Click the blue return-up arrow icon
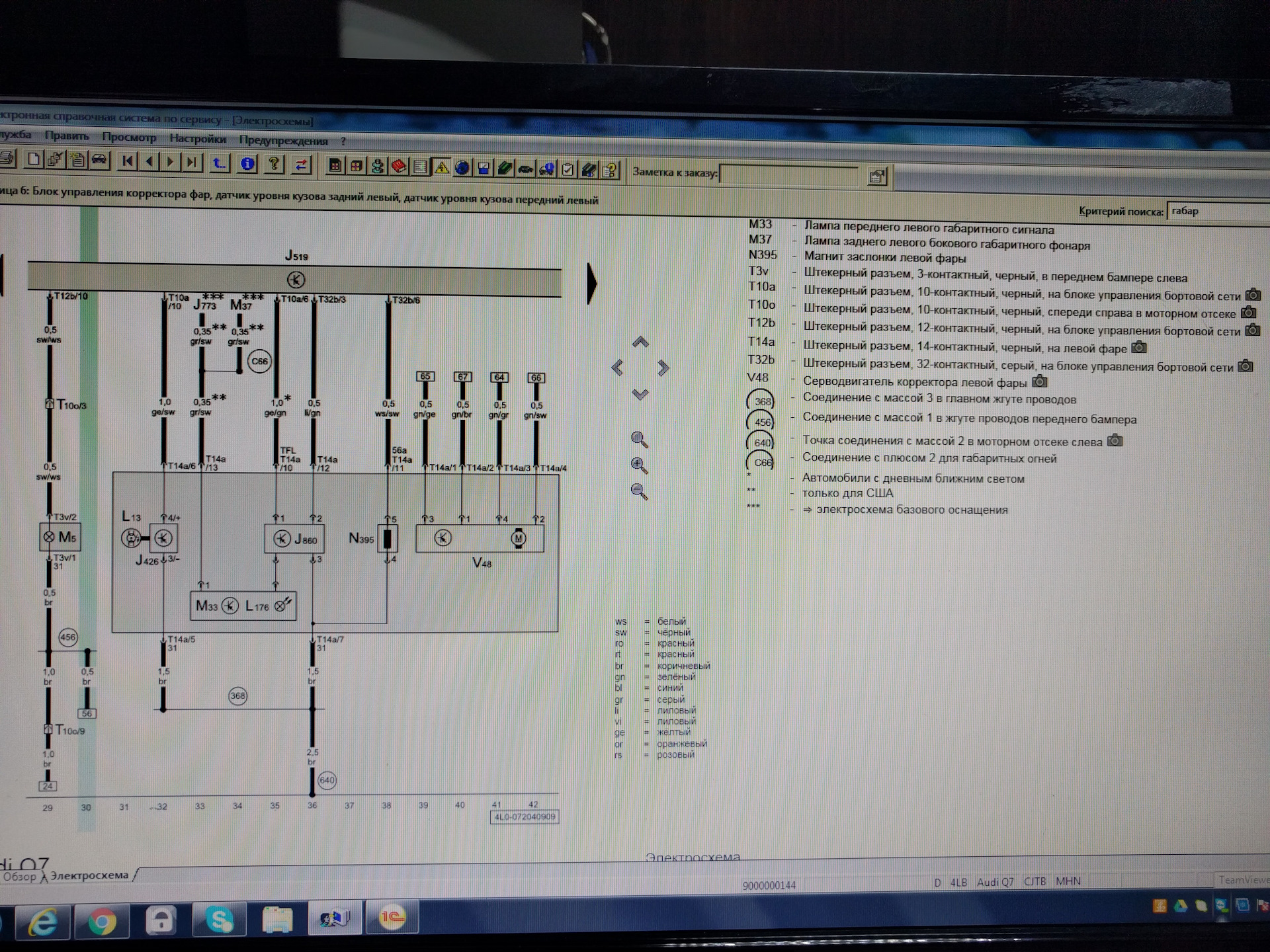 click(219, 163)
